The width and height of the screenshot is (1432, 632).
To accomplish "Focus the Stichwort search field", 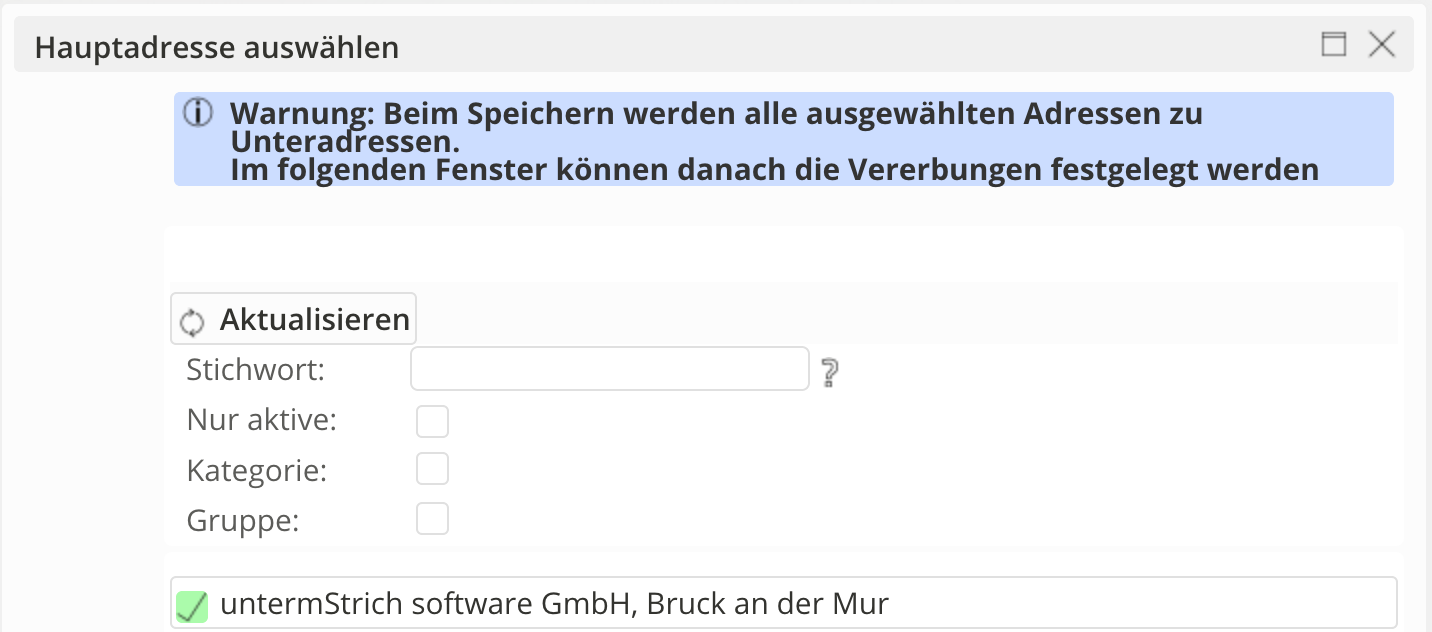I will tap(609, 369).
